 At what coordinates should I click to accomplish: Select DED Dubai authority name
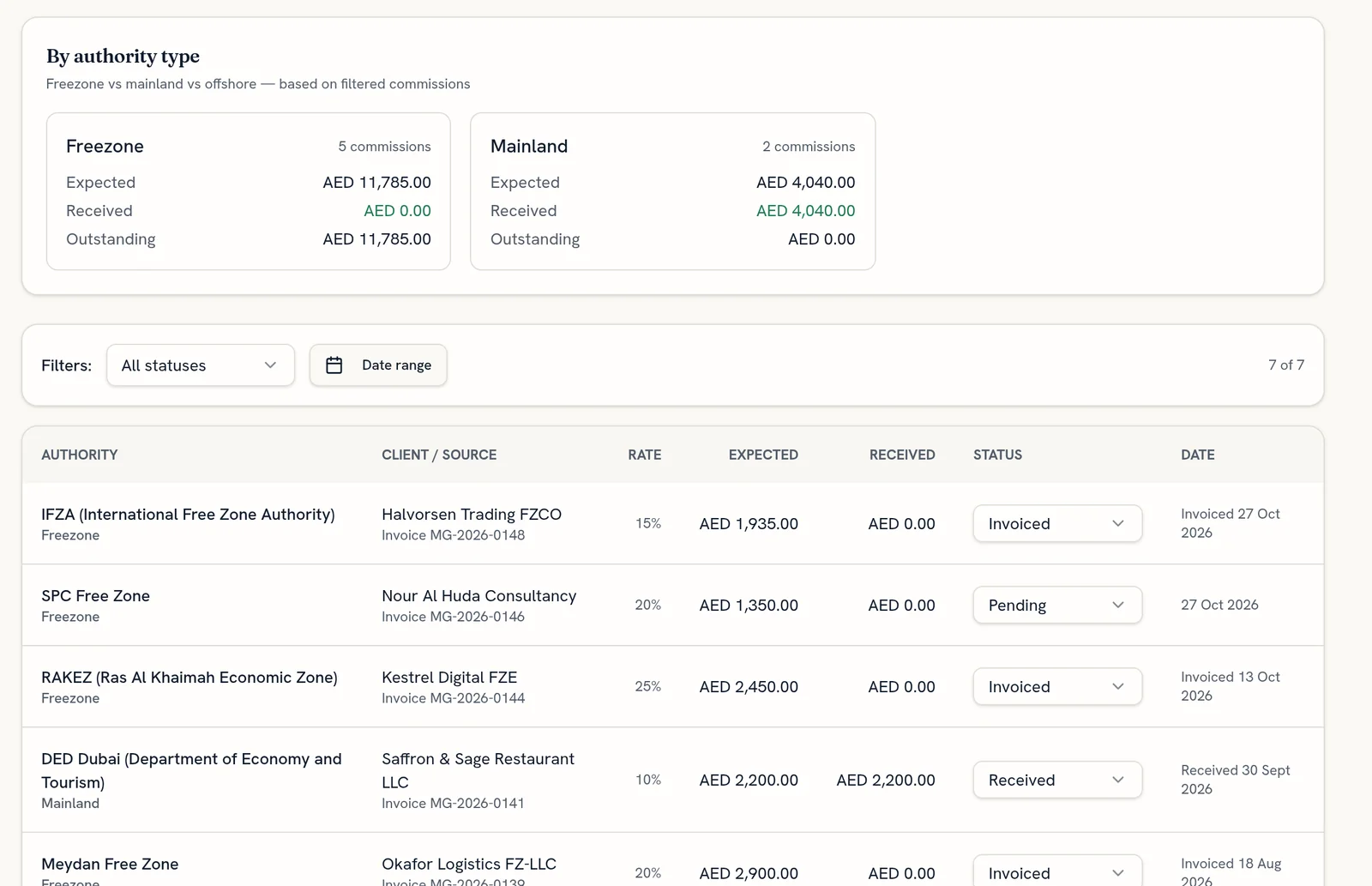pos(191,770)
